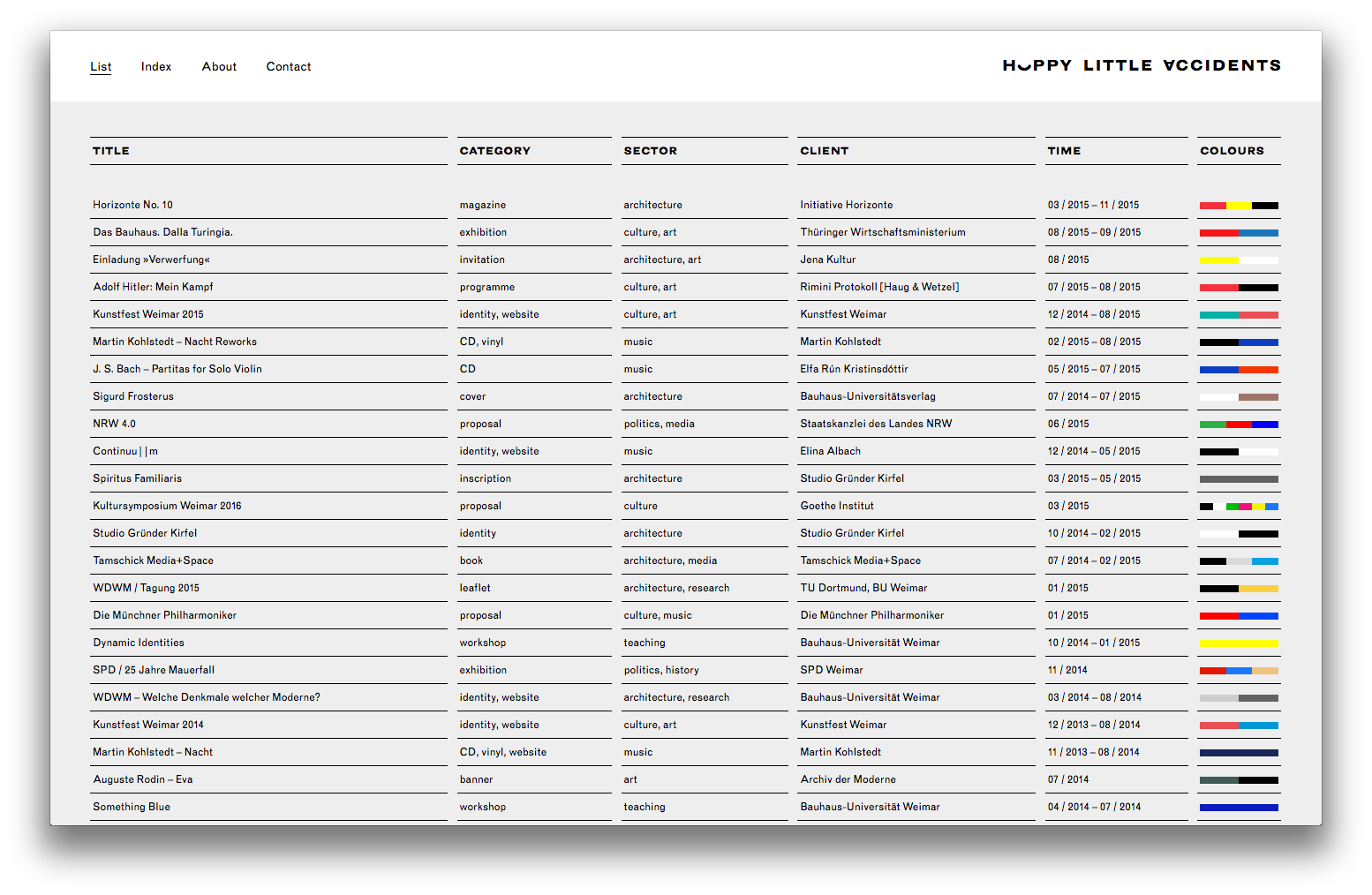Open Kunstfest Weimar 2014 project
The image size is (1372, 895).
pos(148,725)
